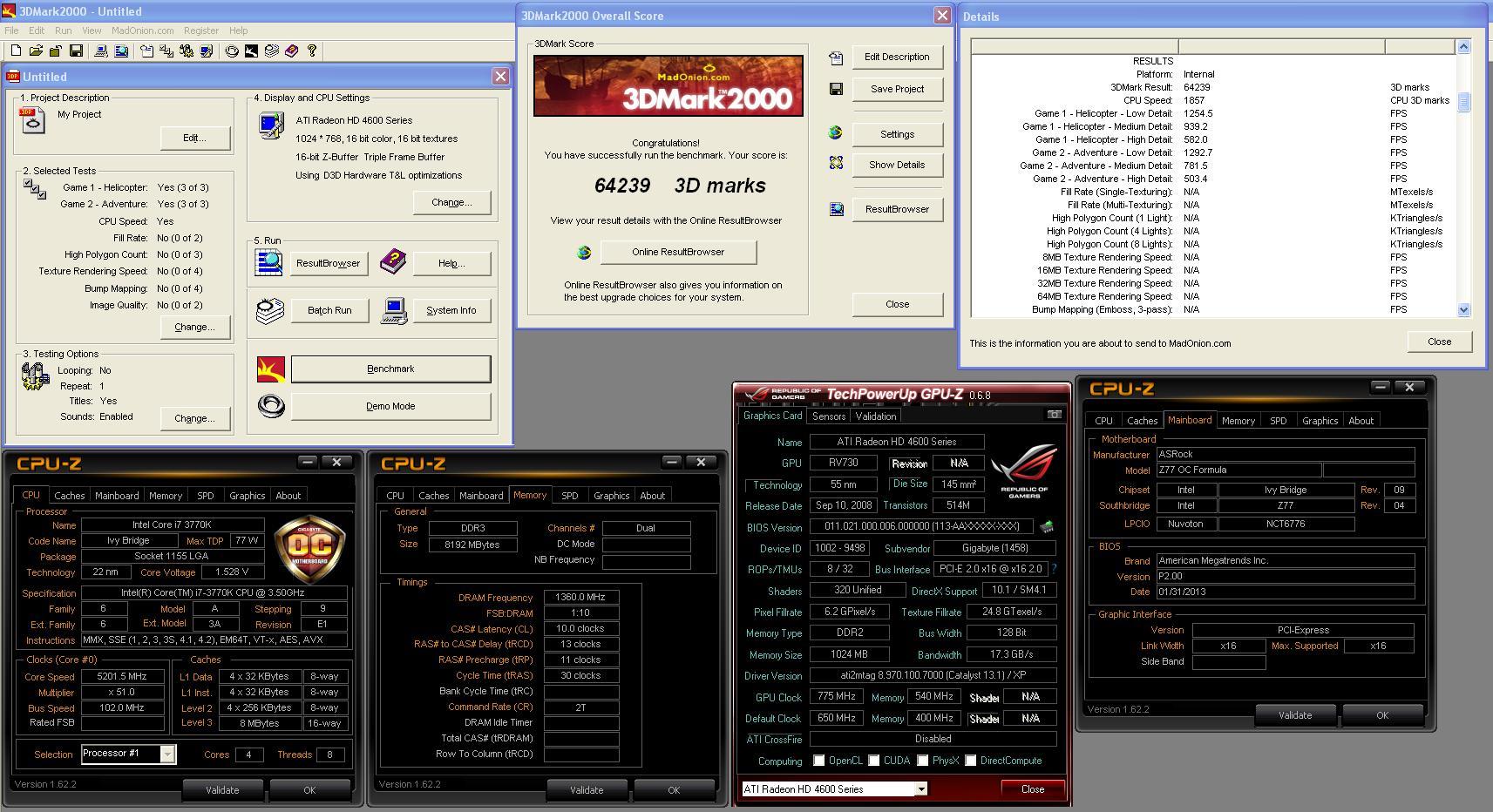The width and height of the screenshot is (1493, 812).
Task: Click the flame icon next to Benchmark
Action: (271, 369)
